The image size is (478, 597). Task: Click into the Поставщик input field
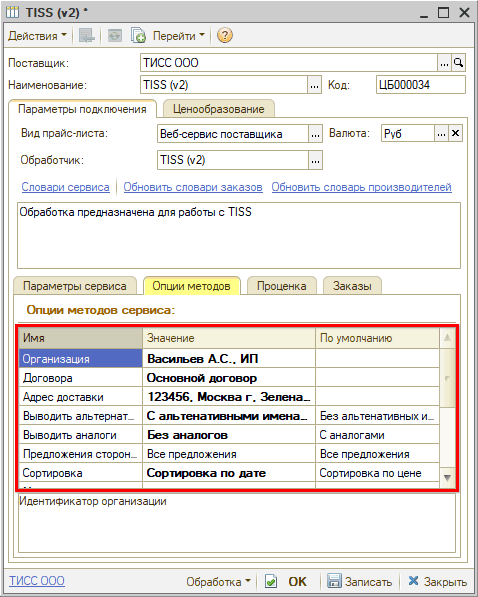pyautogui.click(x=289, y=63)
